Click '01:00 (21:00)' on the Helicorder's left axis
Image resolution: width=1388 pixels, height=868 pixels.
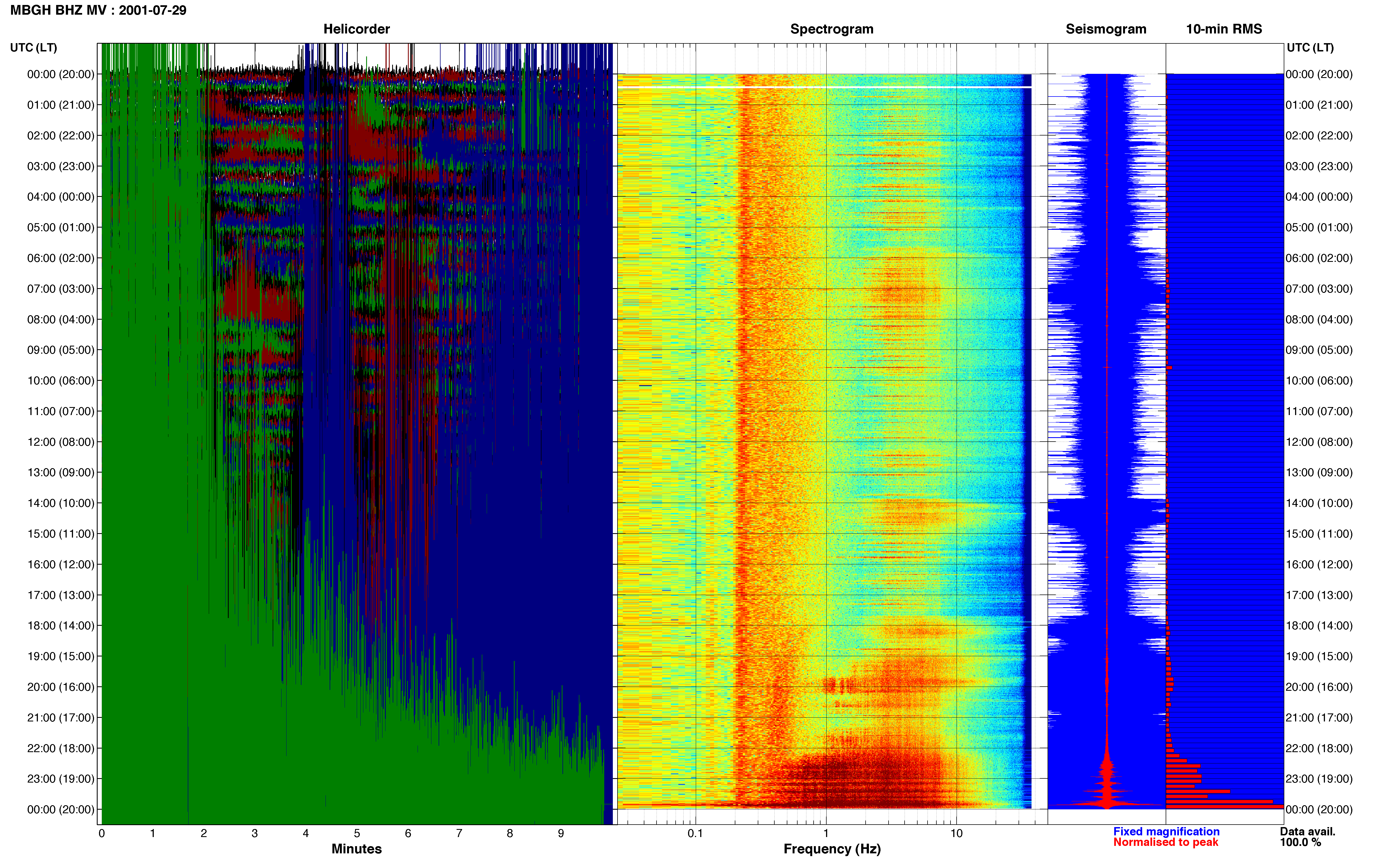[61, 105]
